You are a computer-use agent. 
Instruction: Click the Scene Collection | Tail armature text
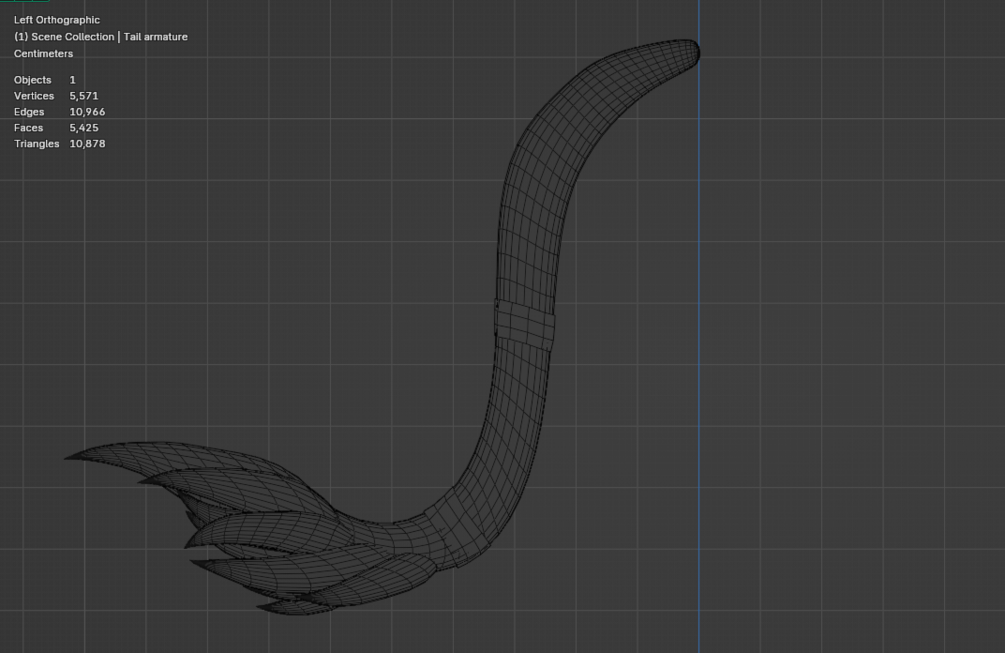pos(101,37)
